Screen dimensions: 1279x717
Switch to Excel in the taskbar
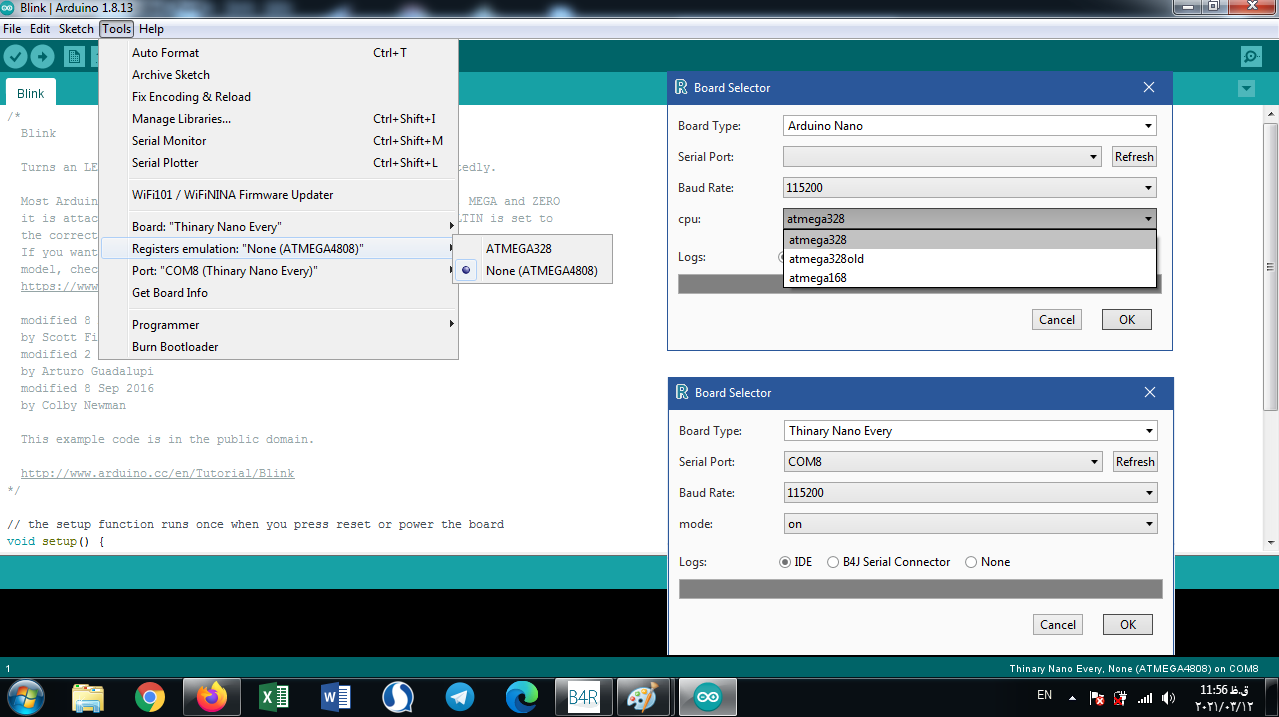pyautogui.click(x=274, y=696)
